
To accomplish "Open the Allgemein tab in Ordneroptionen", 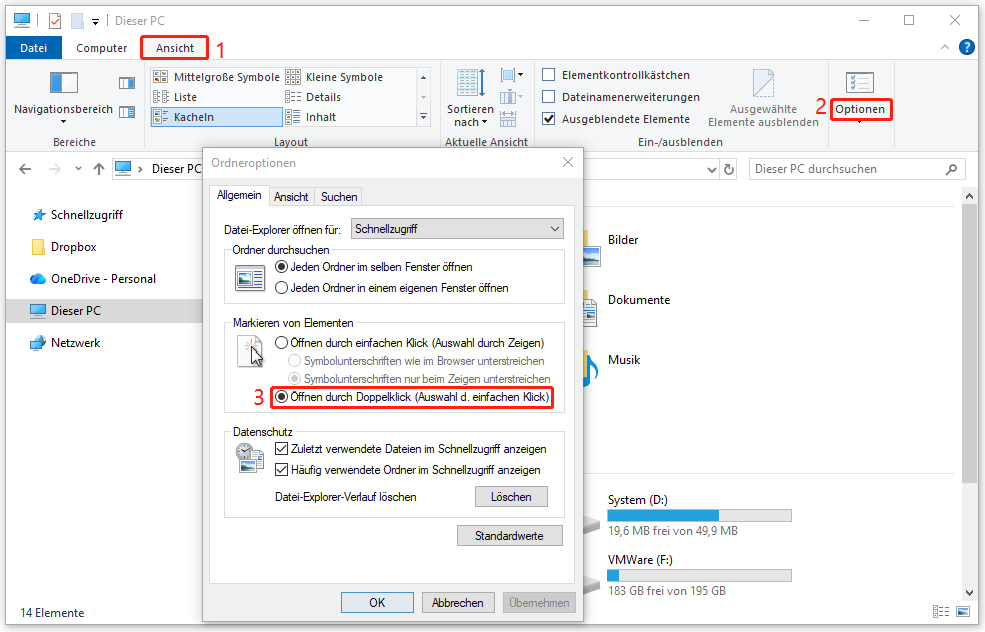I will [239, 195].
